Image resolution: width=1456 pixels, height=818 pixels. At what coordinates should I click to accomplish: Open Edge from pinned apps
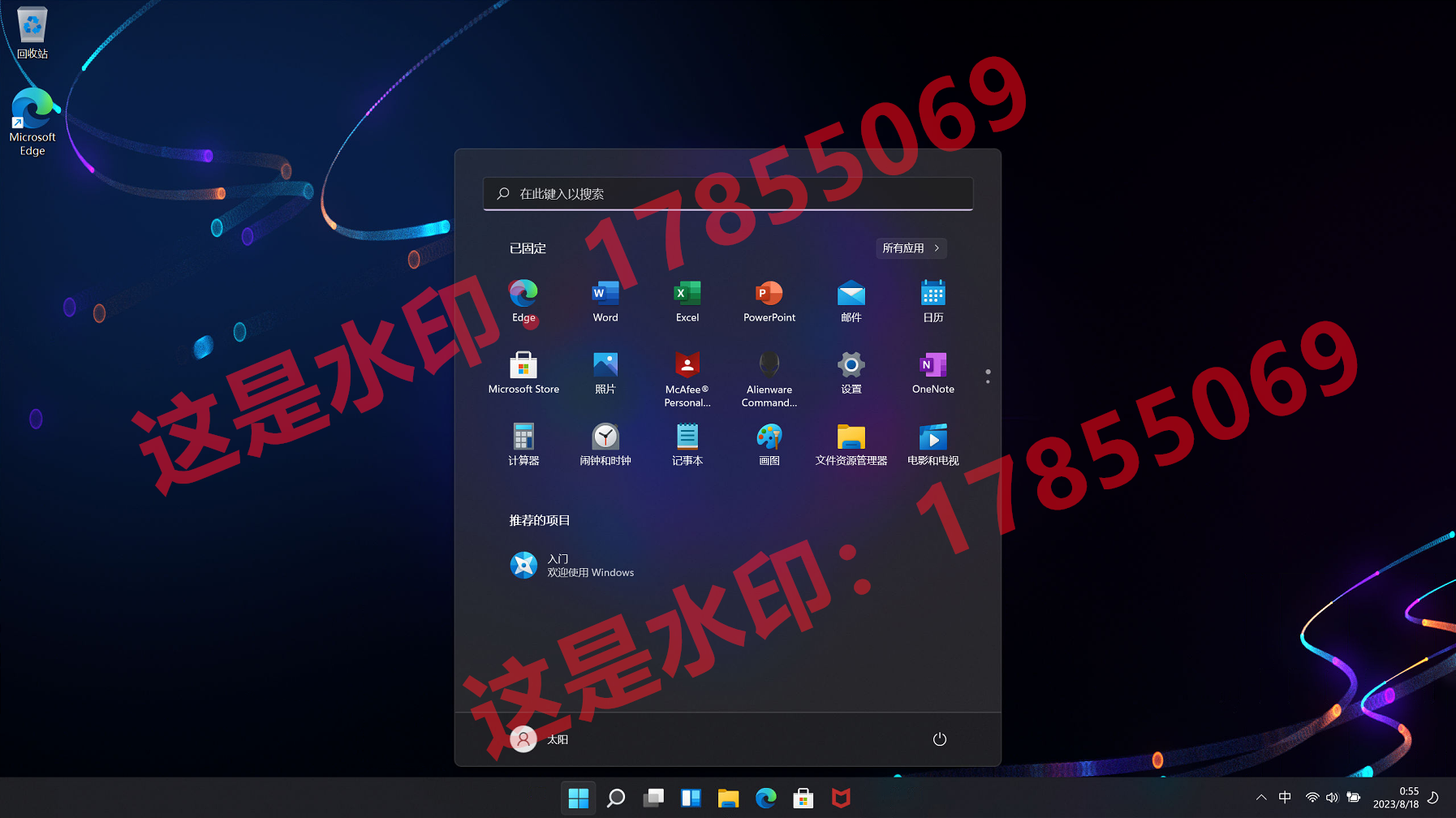click(523, 301)
